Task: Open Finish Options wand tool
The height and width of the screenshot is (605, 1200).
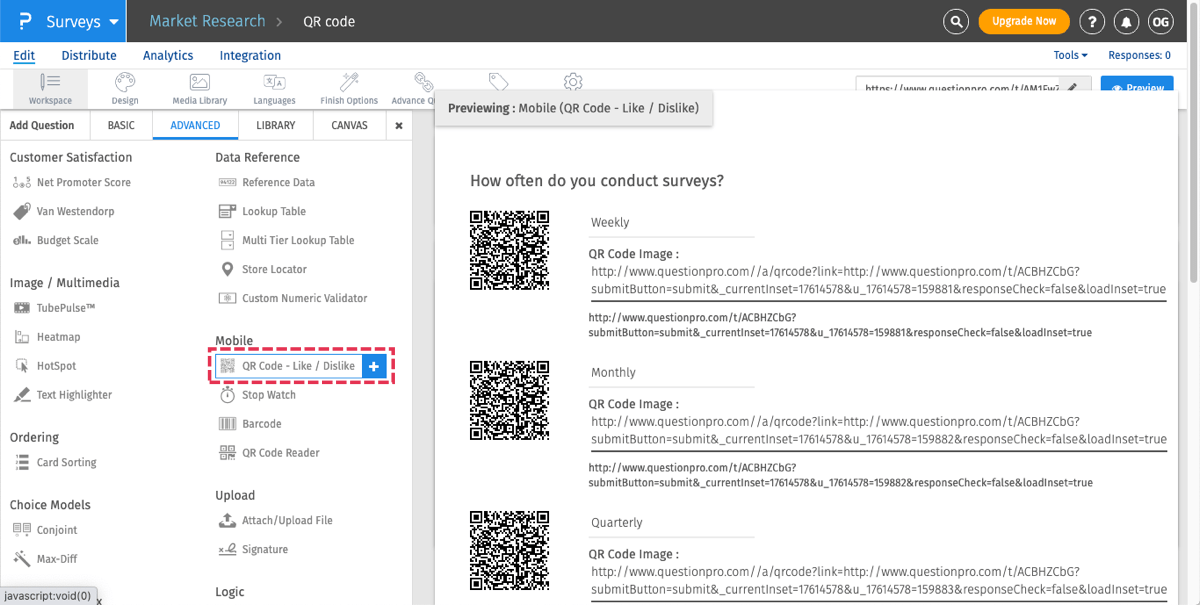Action: 349,88
